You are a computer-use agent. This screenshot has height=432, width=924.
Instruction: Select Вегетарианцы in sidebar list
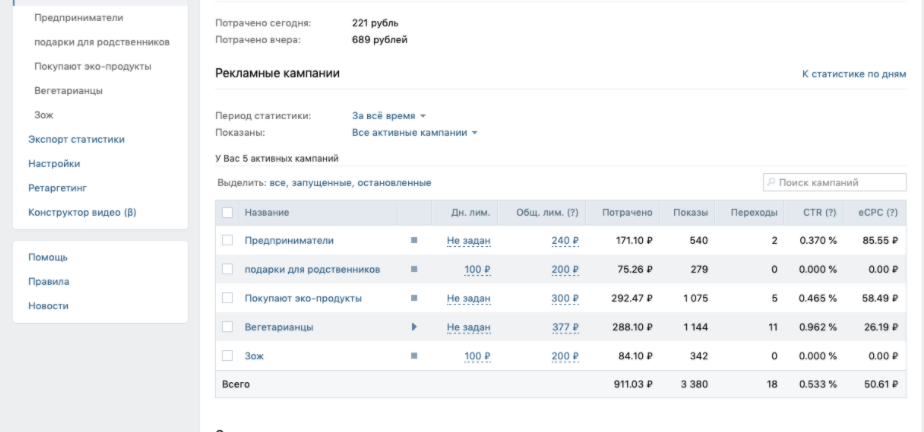point(68,91)
